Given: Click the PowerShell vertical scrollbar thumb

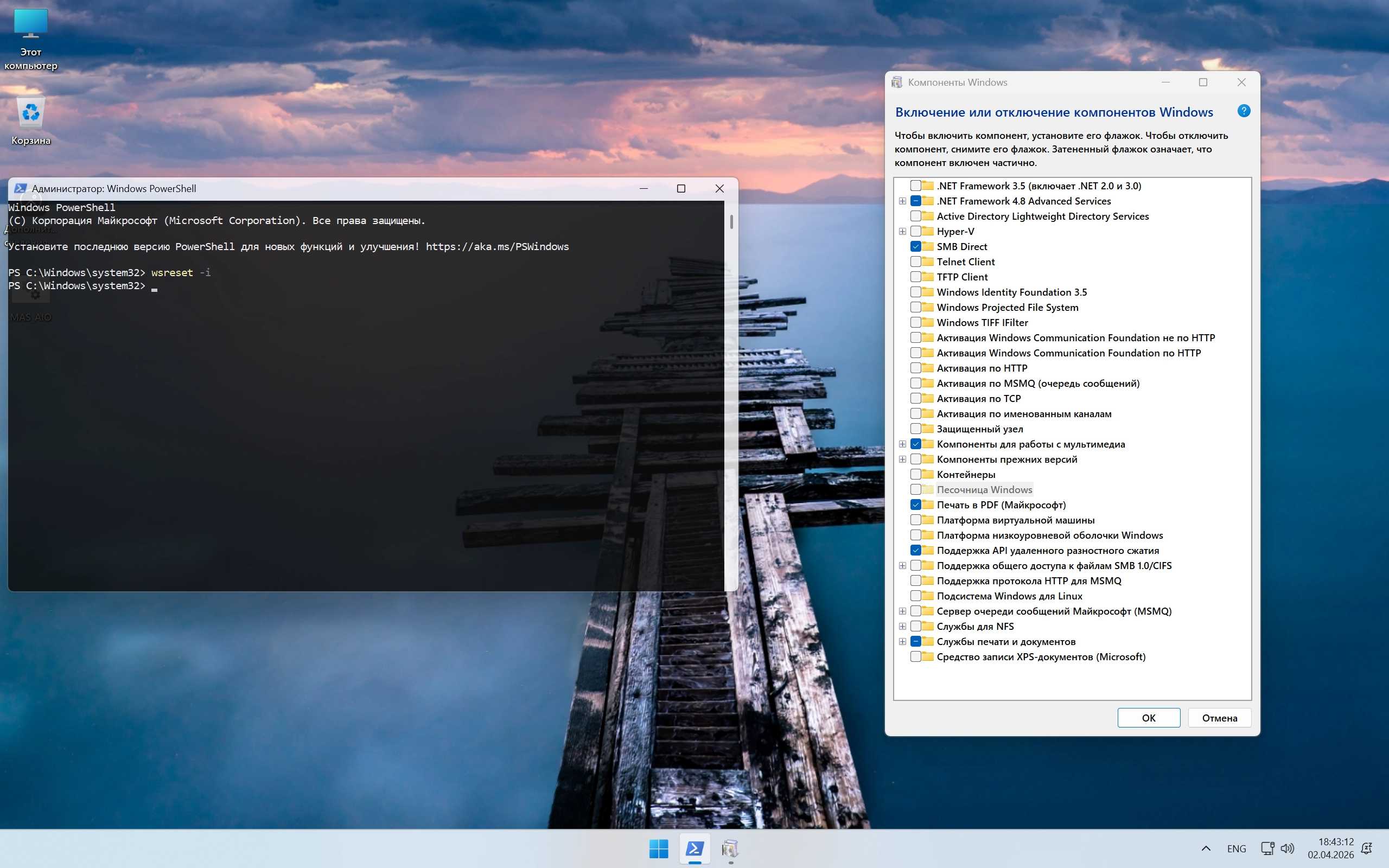Looking at the screenshot, I should pyautogui.click(x=731, y=221).
